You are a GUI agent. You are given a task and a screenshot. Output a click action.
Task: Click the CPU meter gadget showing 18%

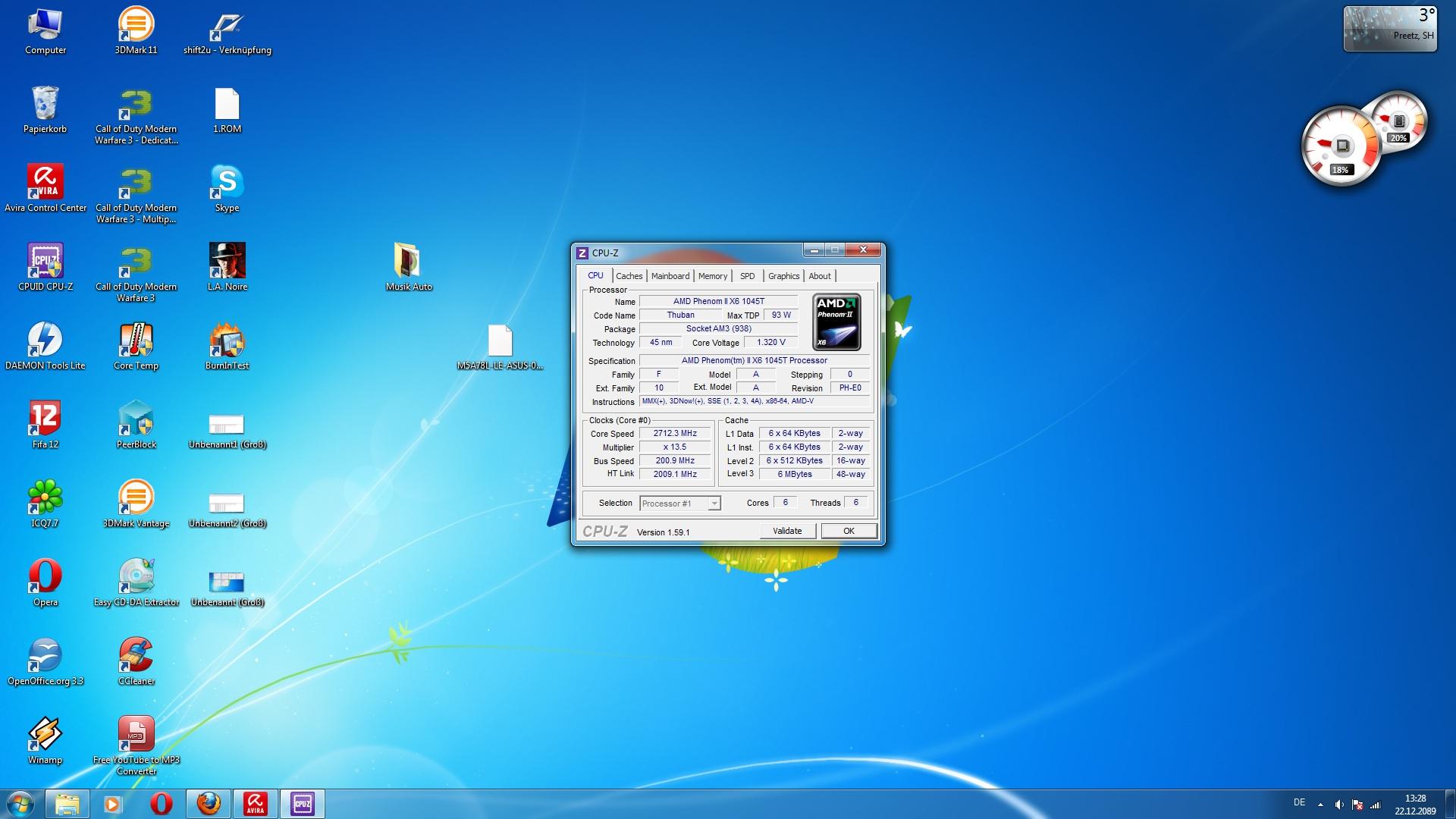click(1340, 146)
